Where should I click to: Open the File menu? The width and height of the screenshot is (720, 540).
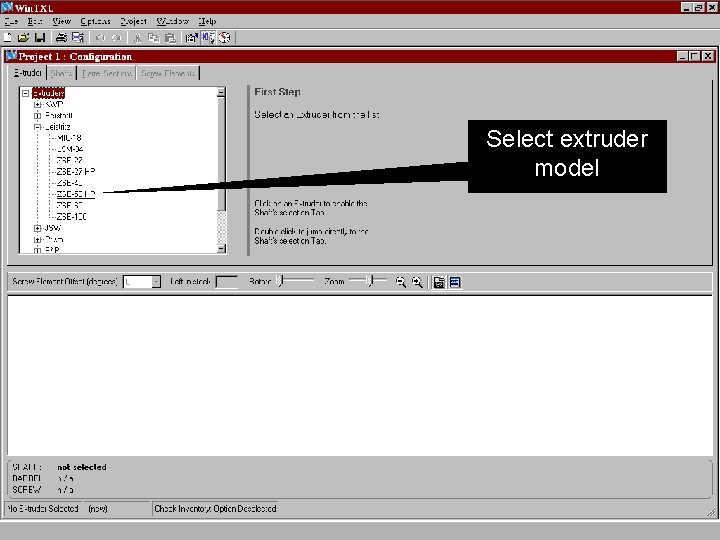pos(11,21)
